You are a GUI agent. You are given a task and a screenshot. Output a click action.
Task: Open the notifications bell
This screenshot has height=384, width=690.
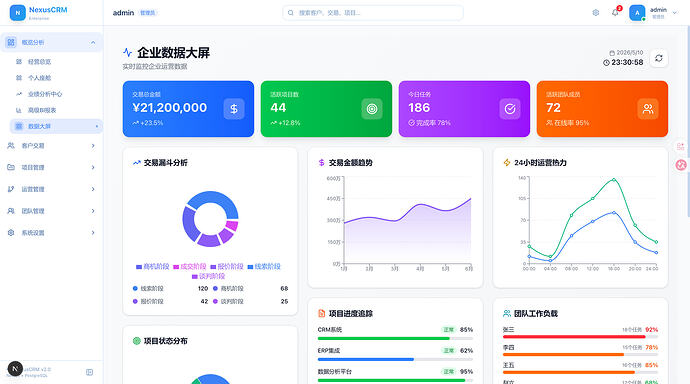(615, 13)
